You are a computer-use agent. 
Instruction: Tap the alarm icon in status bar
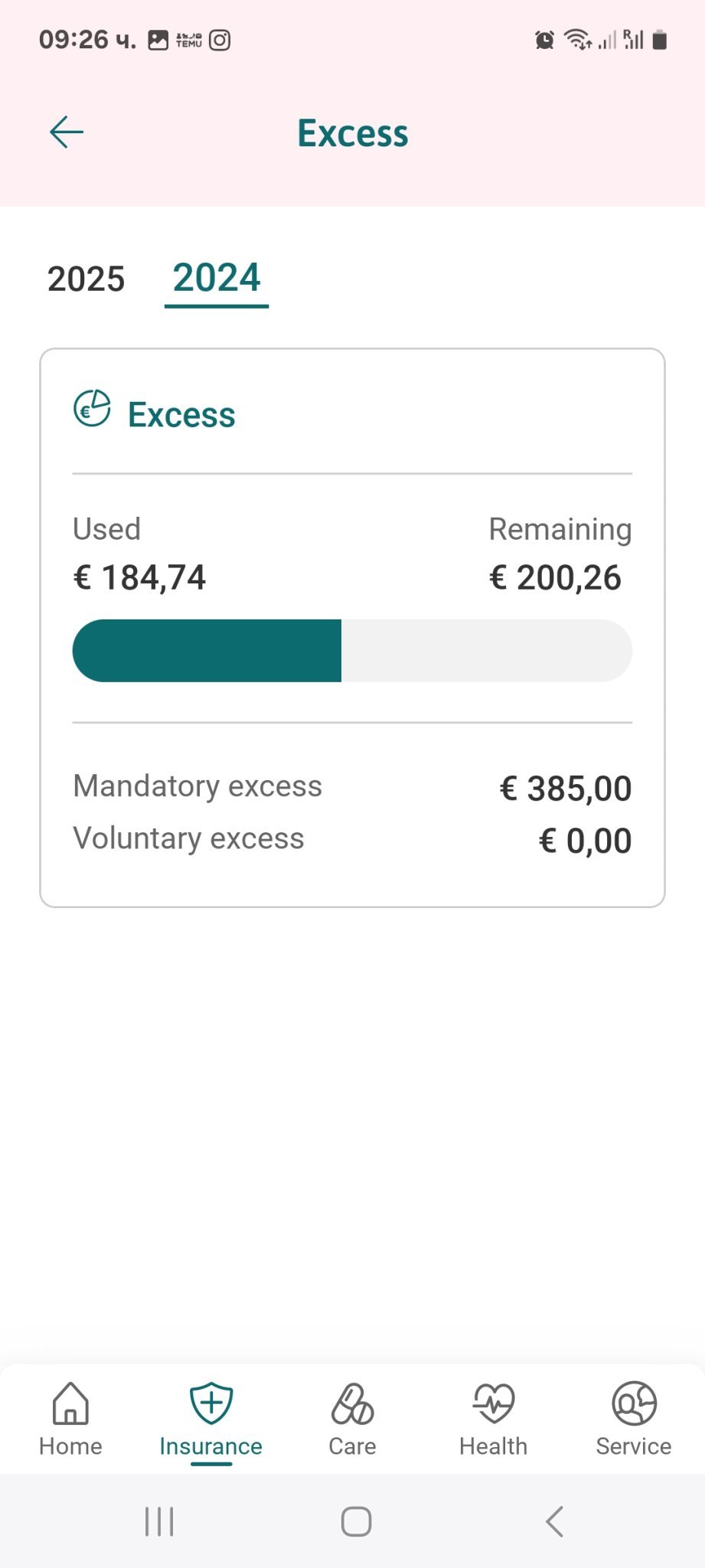pyautogui.click(x=544, y=40)
